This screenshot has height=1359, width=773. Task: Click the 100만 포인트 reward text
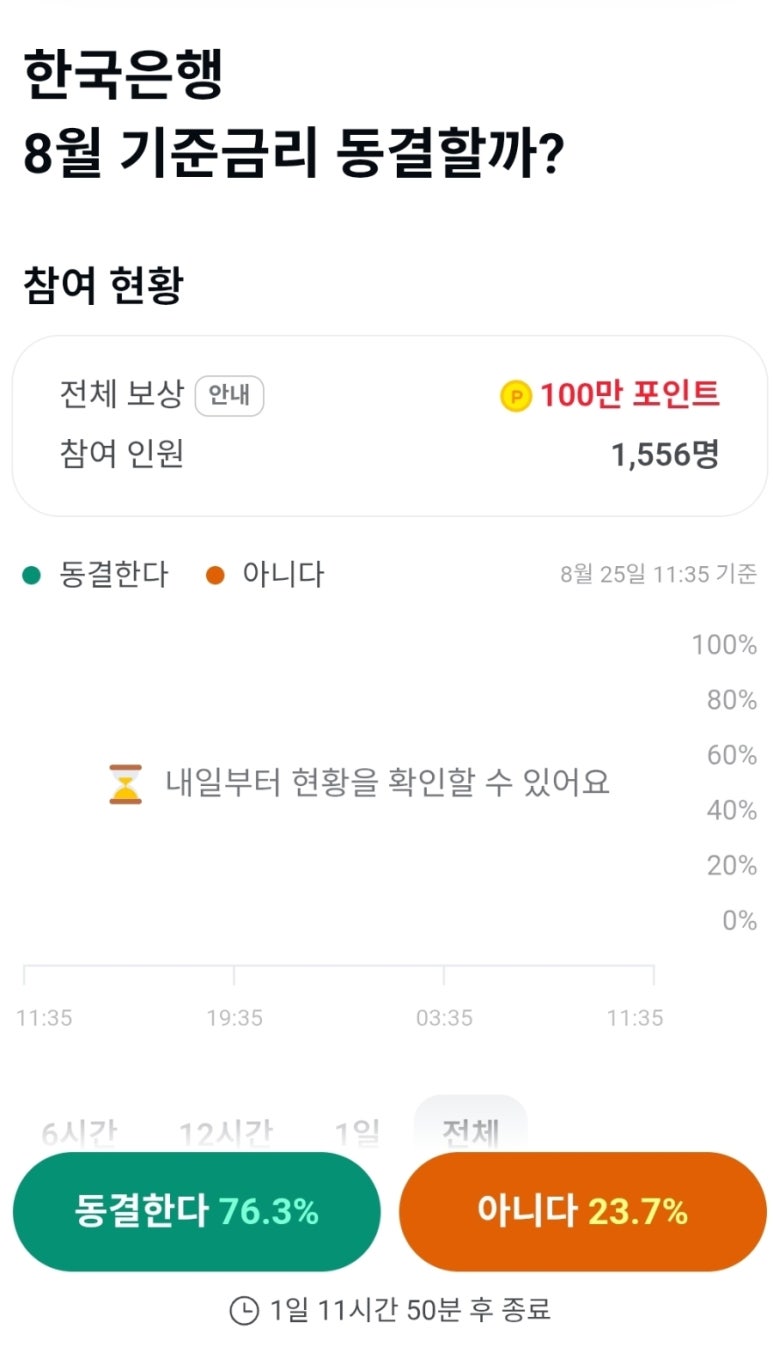pos(630,396)
